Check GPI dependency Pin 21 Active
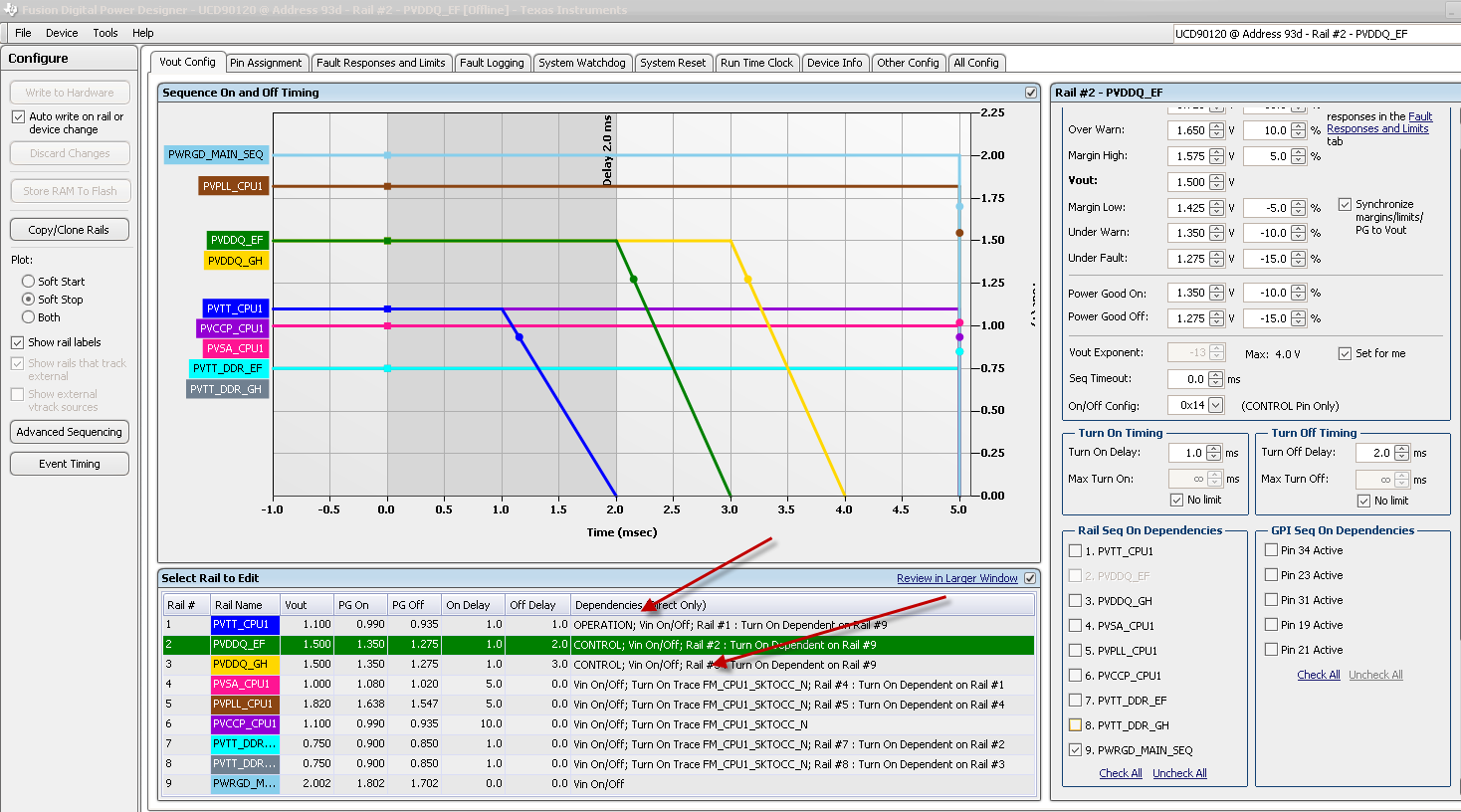1461x812 pixels. tap(1271, 650)
